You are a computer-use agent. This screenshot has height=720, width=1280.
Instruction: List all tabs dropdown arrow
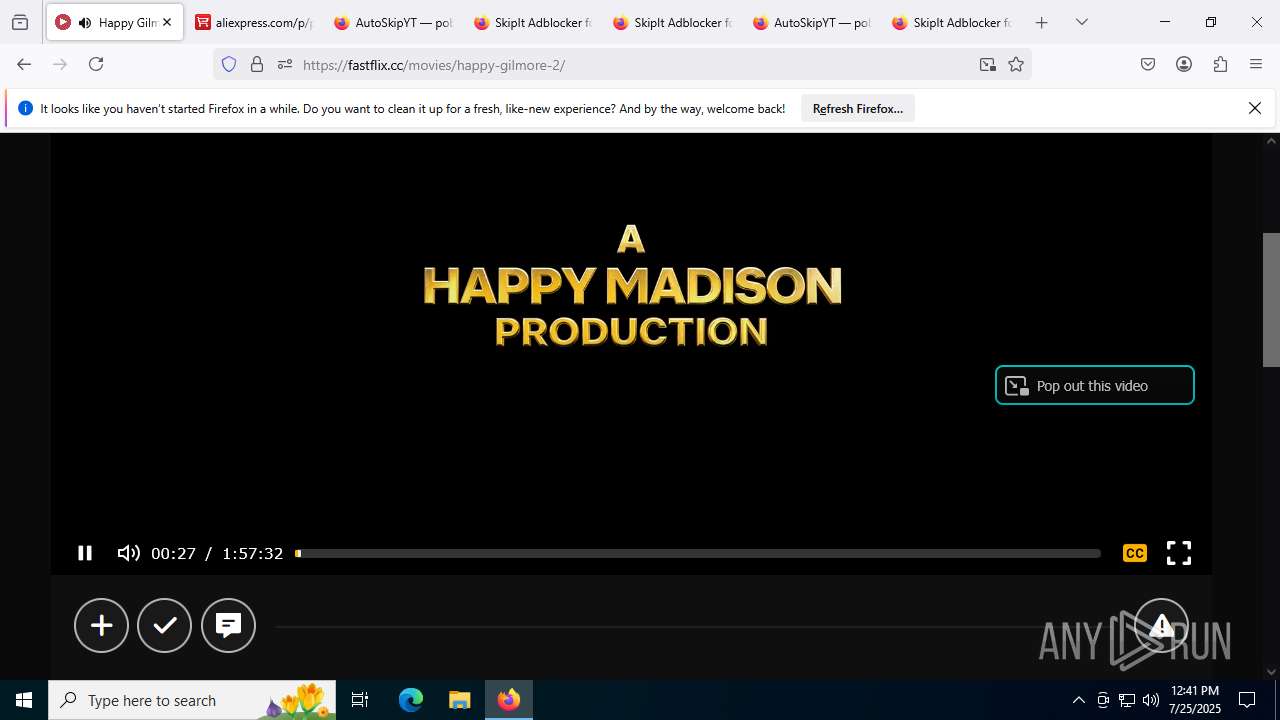(1082, 22)
